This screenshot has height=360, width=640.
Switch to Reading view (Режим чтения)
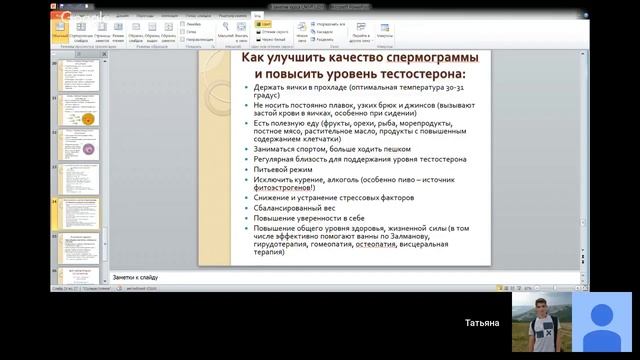click(118, 32)
